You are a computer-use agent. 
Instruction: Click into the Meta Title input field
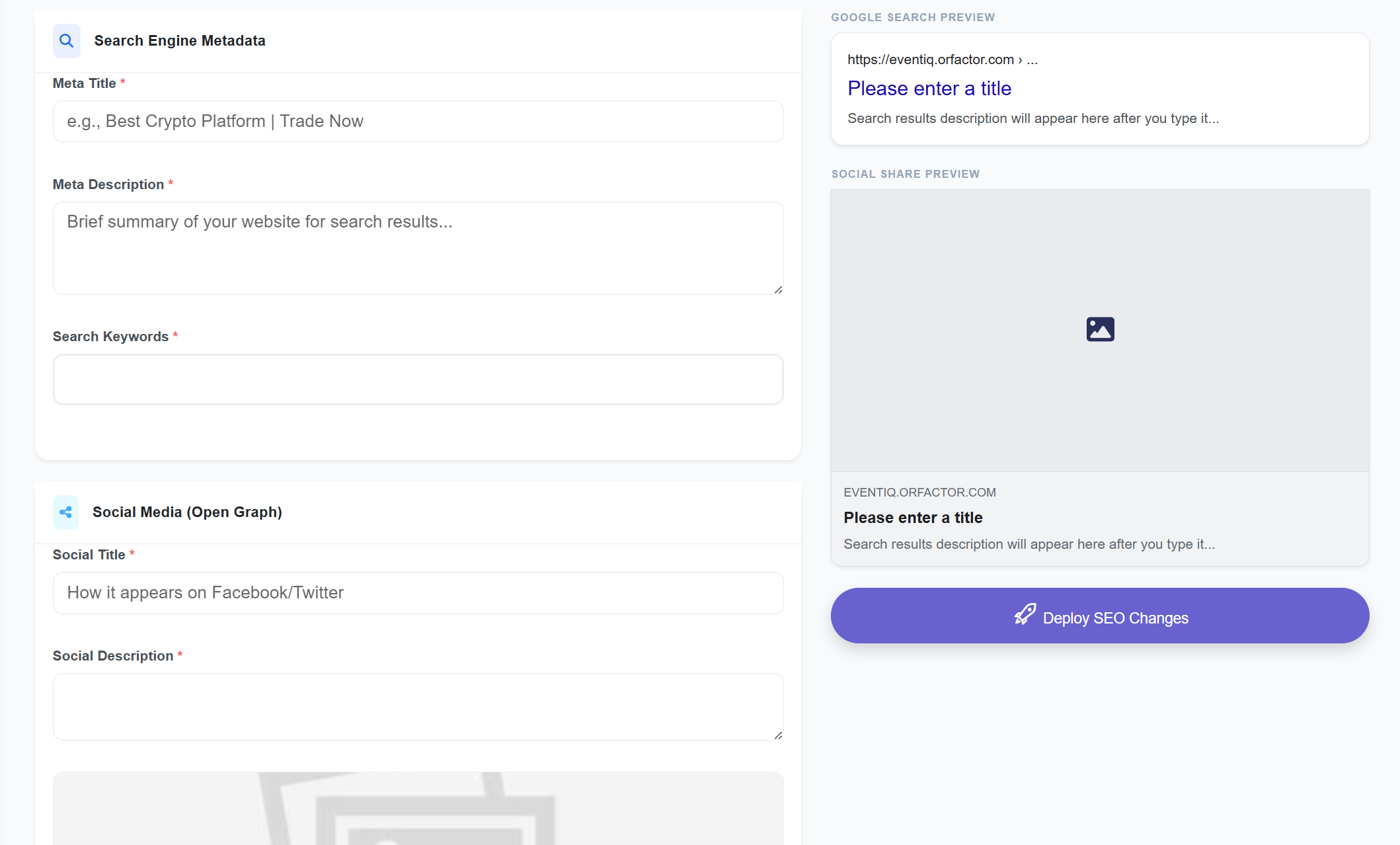(418, 121)
